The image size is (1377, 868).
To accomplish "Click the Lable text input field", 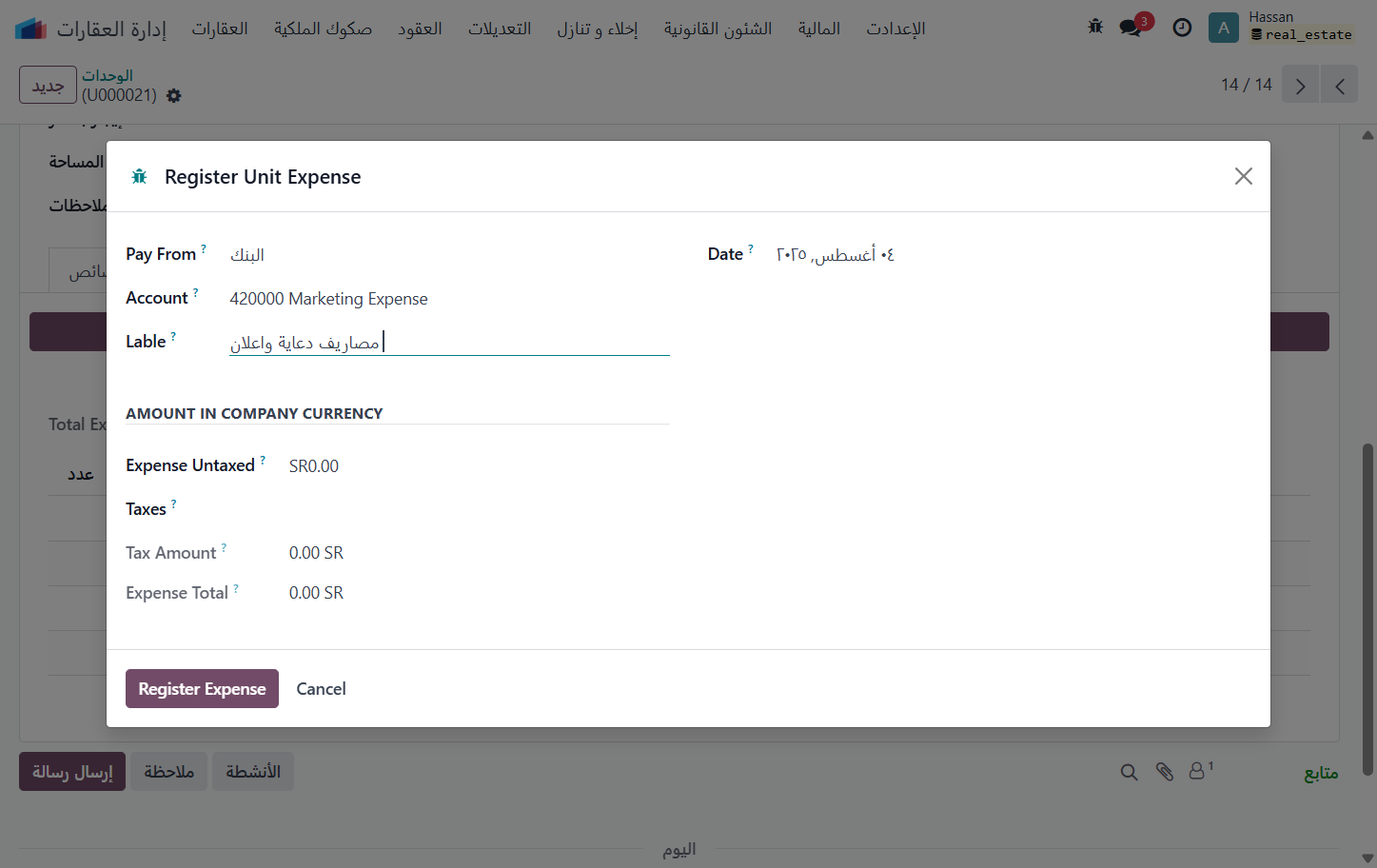I will click(x=449, y=343).
